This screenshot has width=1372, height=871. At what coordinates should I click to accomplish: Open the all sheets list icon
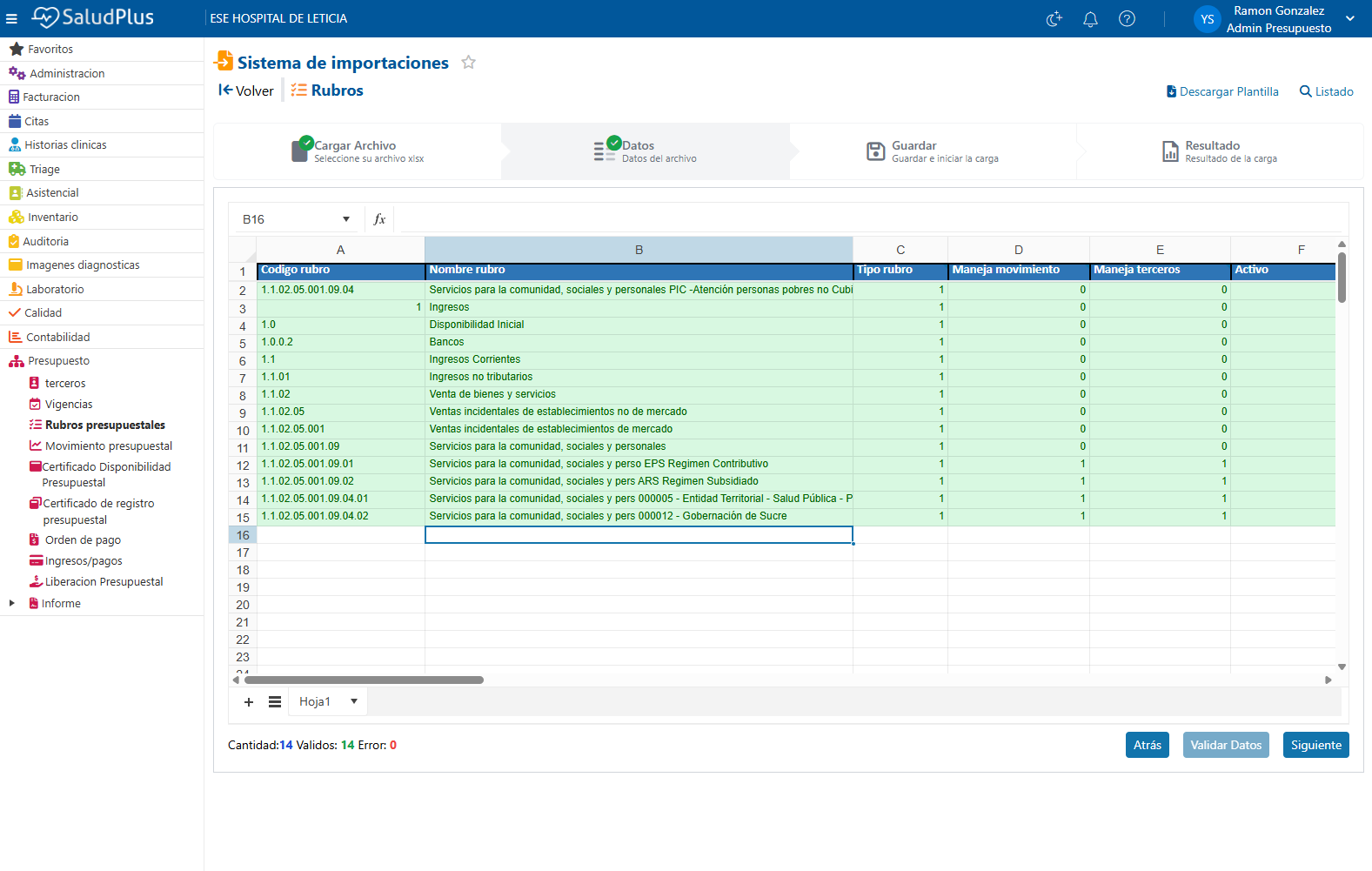[x=275, y=702]
